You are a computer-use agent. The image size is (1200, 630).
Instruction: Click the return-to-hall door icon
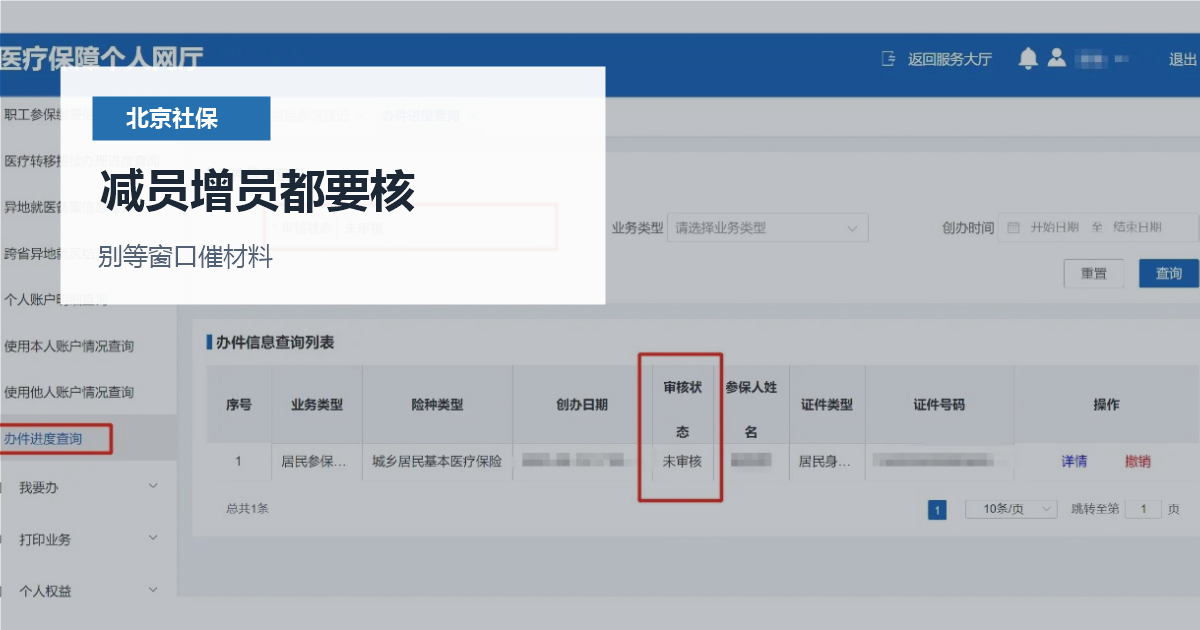point(888,59)
